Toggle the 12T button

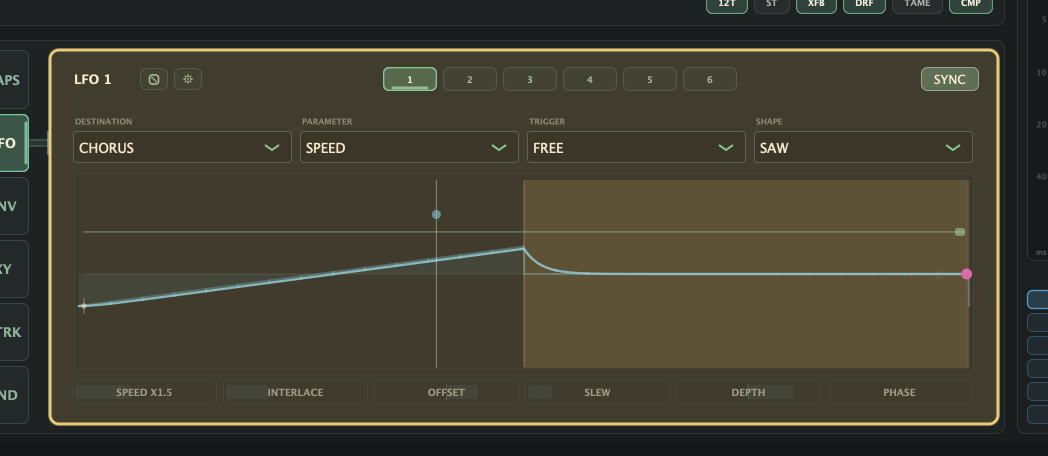click(x=727, y=5)
